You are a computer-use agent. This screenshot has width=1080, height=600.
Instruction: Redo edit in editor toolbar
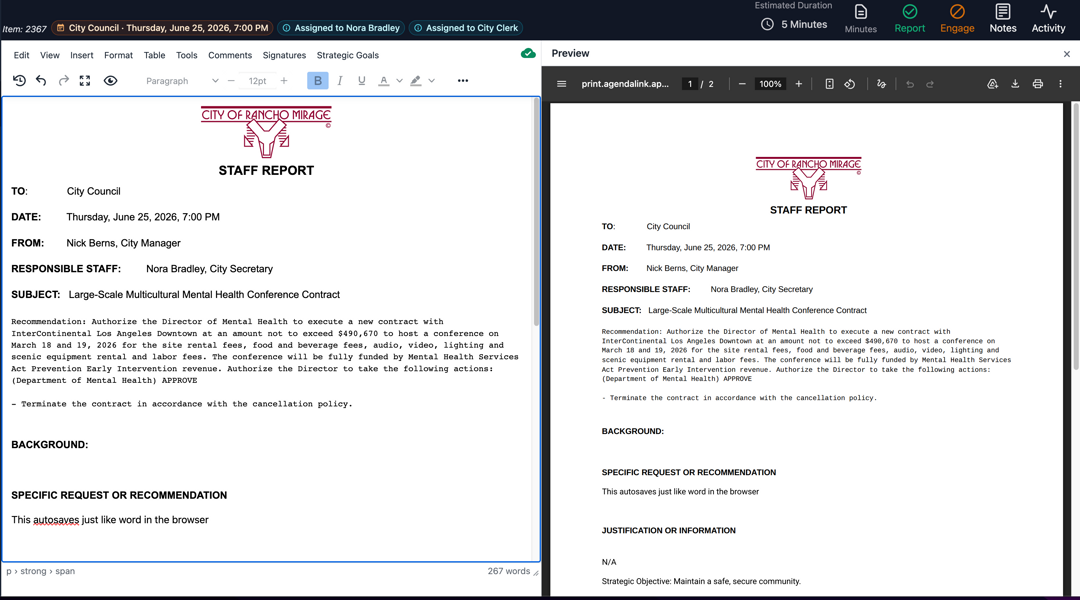63,81
